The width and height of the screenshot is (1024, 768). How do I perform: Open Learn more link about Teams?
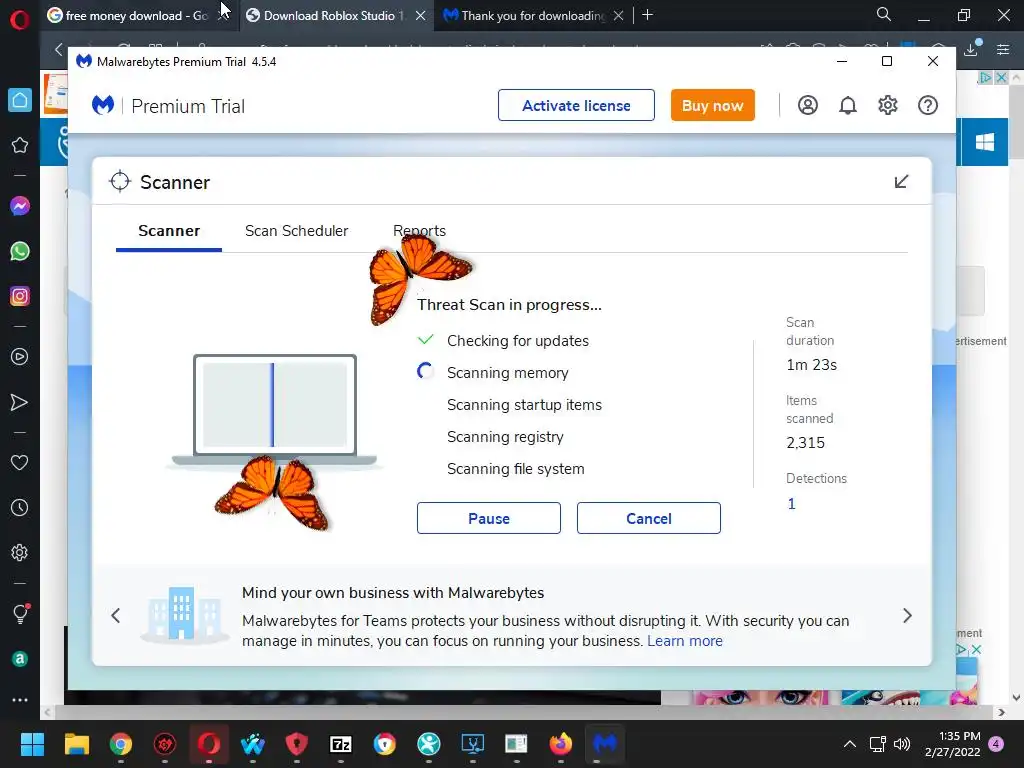(684, 641)
